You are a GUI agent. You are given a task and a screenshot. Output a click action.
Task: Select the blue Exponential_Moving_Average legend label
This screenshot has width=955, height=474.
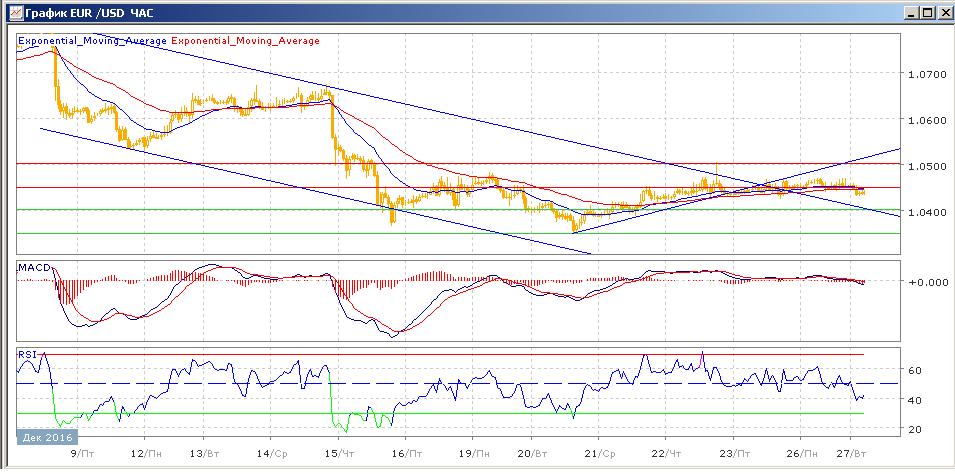(93, 41)
